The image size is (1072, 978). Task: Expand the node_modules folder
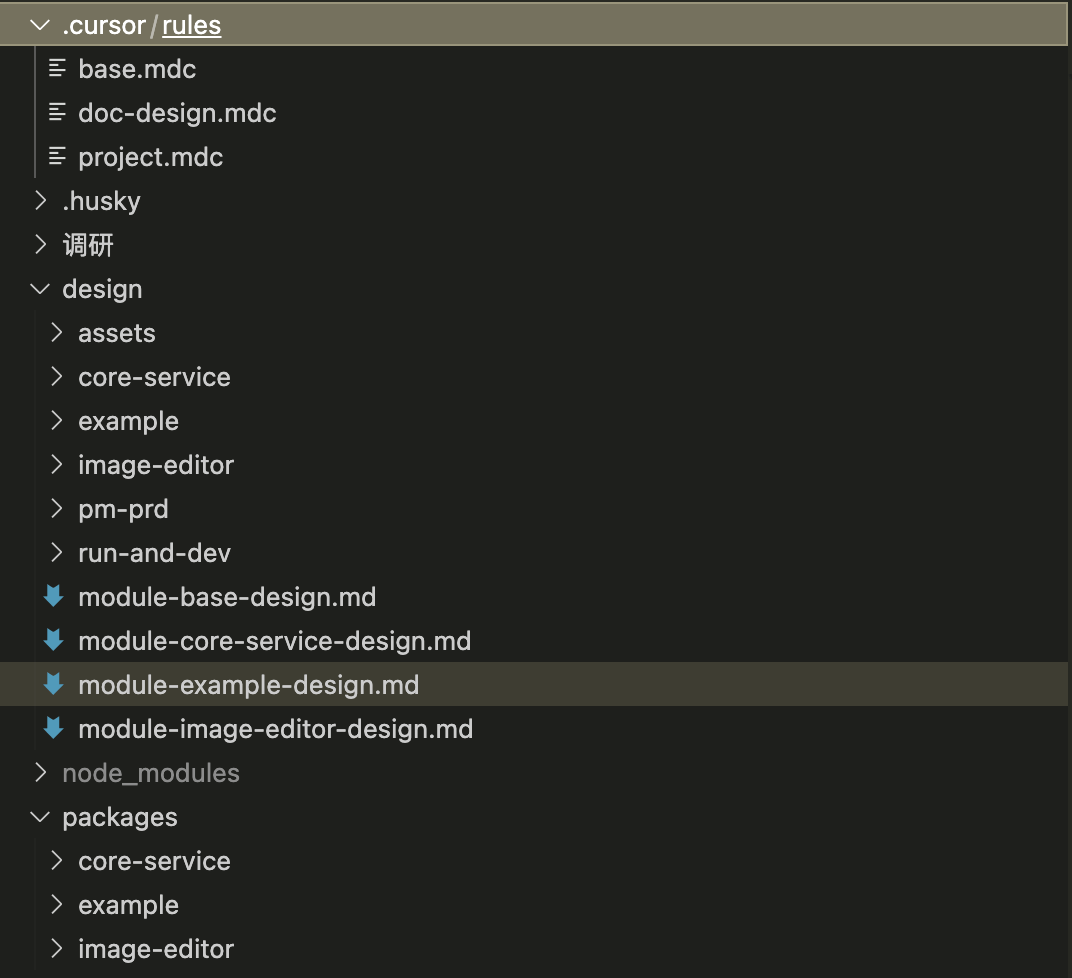pyautogui.click(x=41, y=773)
